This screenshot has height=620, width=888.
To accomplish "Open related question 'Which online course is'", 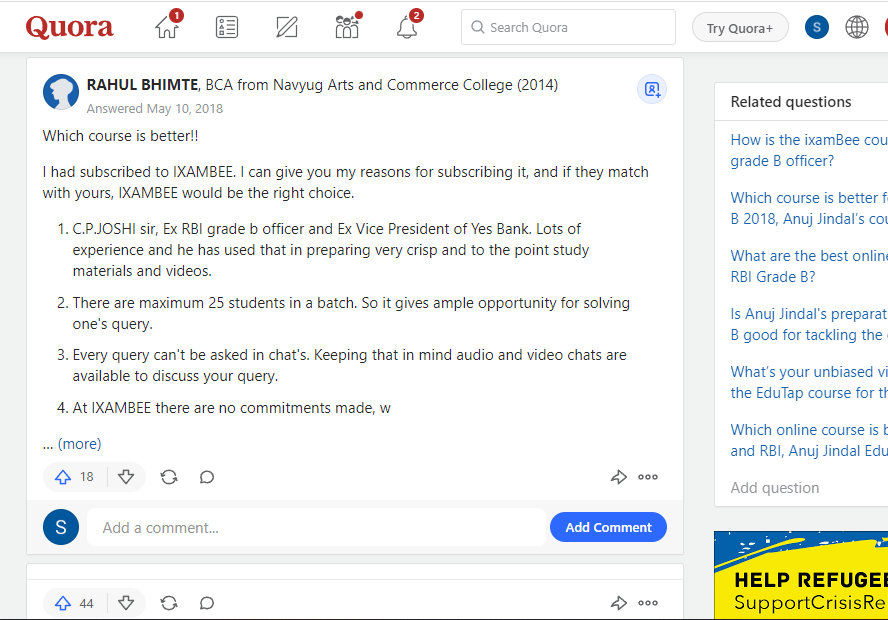I will coord(809,441).
